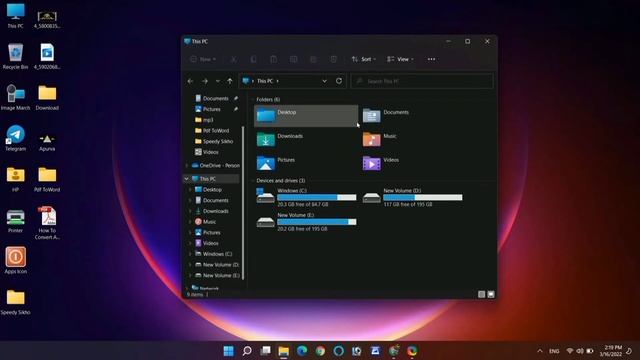The image size is (640, 360).
Task: Click the Windows (C:) usage bar
Action: tap(317, 198)
